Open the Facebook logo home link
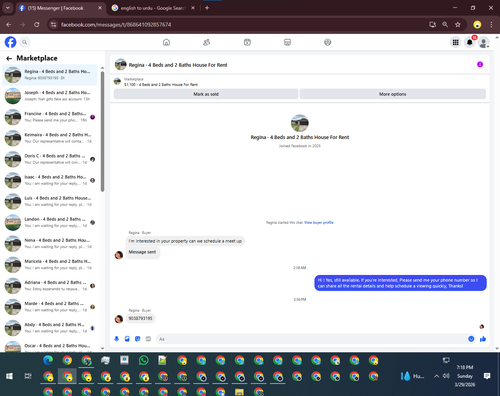 [x=10, y=42]
